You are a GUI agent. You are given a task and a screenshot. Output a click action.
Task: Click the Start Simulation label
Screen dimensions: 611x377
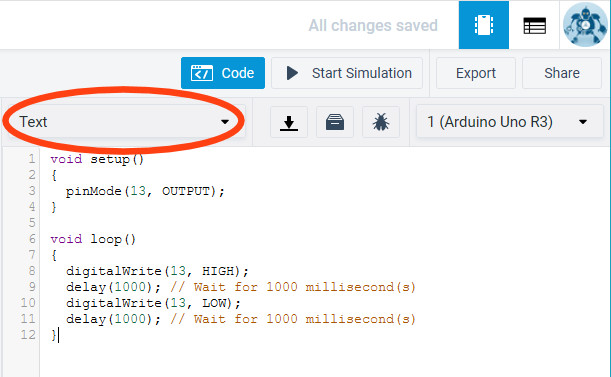362,73
